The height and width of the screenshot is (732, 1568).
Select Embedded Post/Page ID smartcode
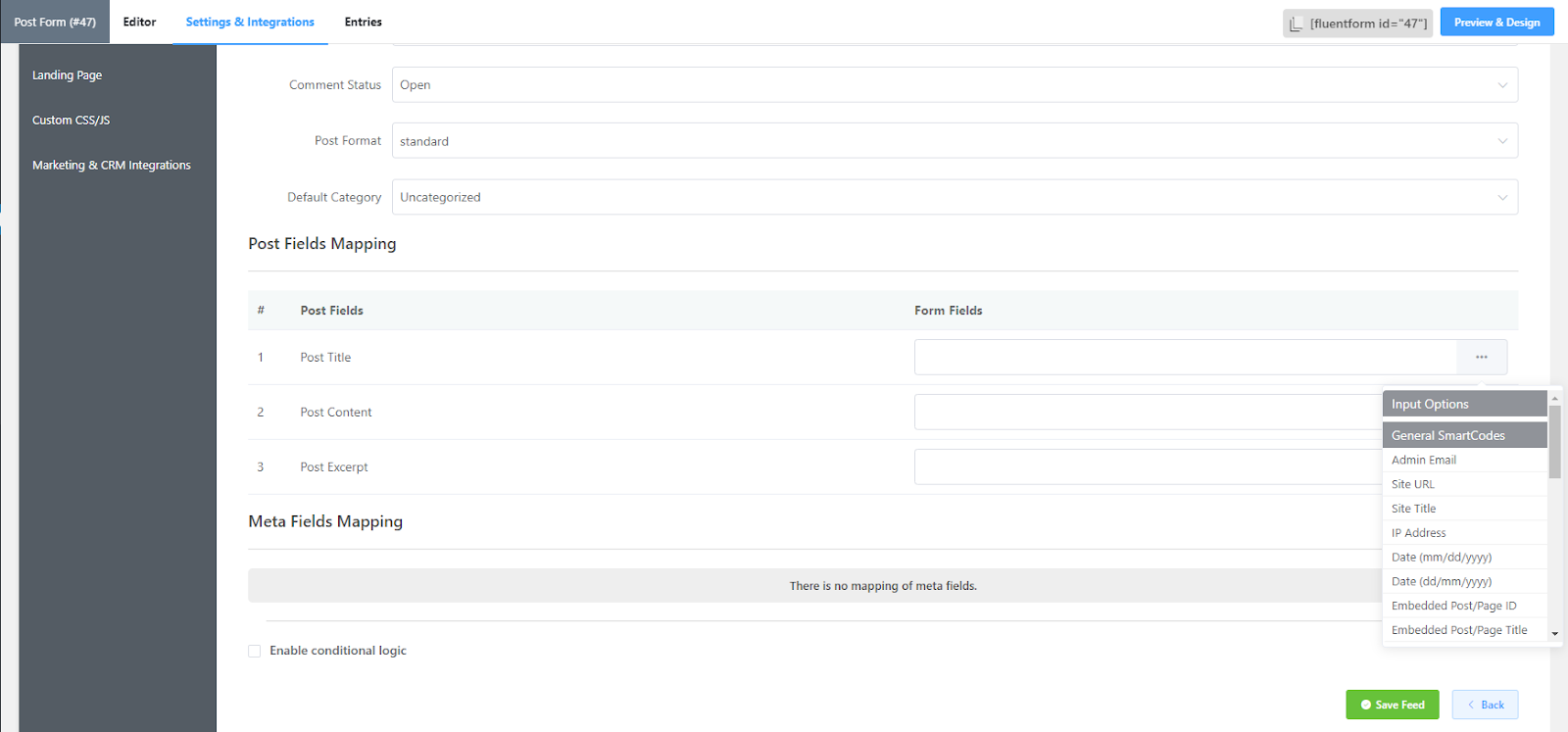[x=1465, y=606]
